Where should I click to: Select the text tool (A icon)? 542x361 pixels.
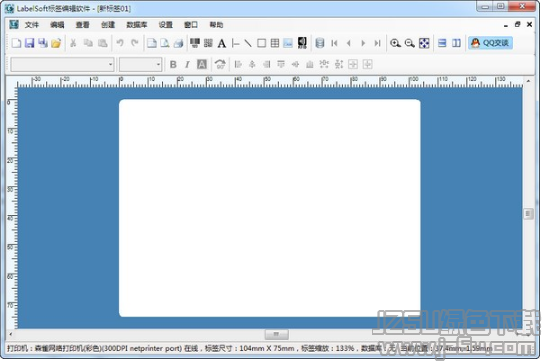[222, 43]
